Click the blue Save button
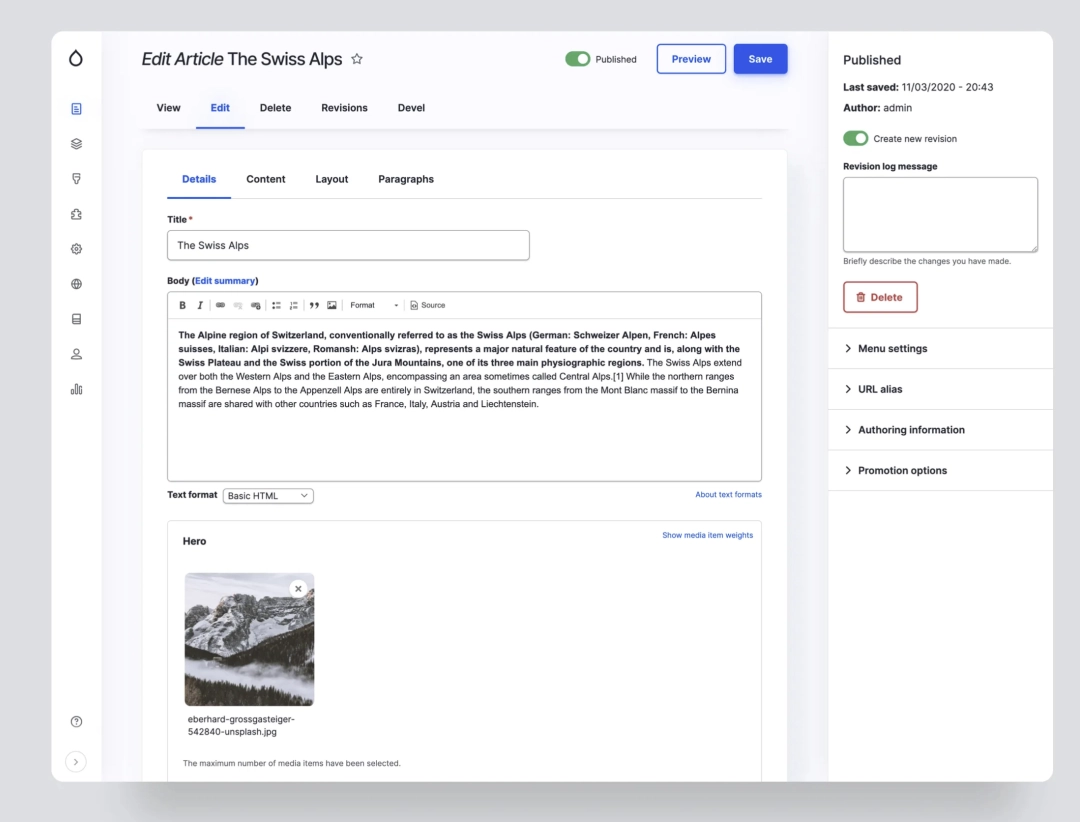This screenshot has height=822, width=1080. 760,59
